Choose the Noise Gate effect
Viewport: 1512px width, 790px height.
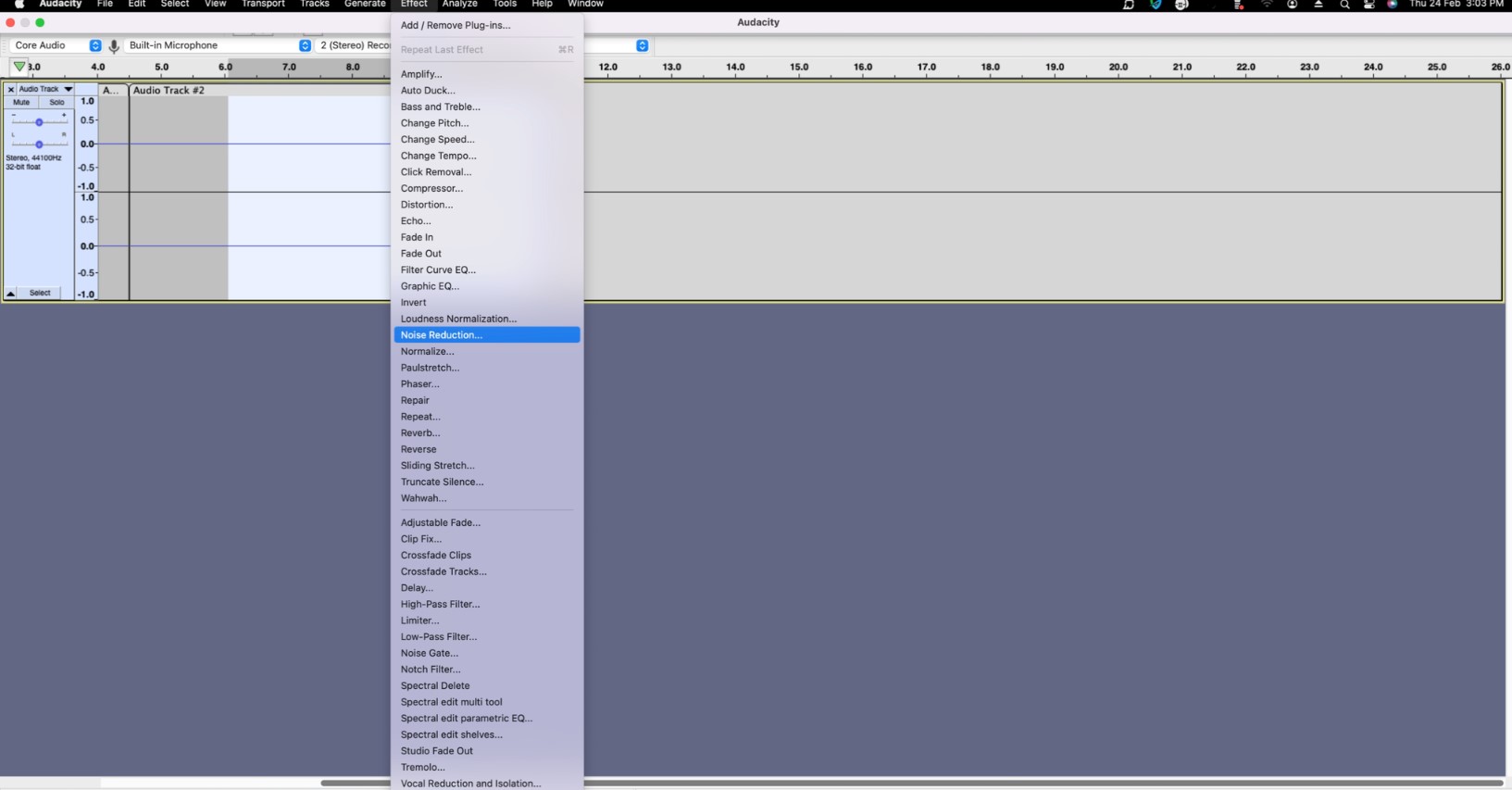(x=487, y=653)
